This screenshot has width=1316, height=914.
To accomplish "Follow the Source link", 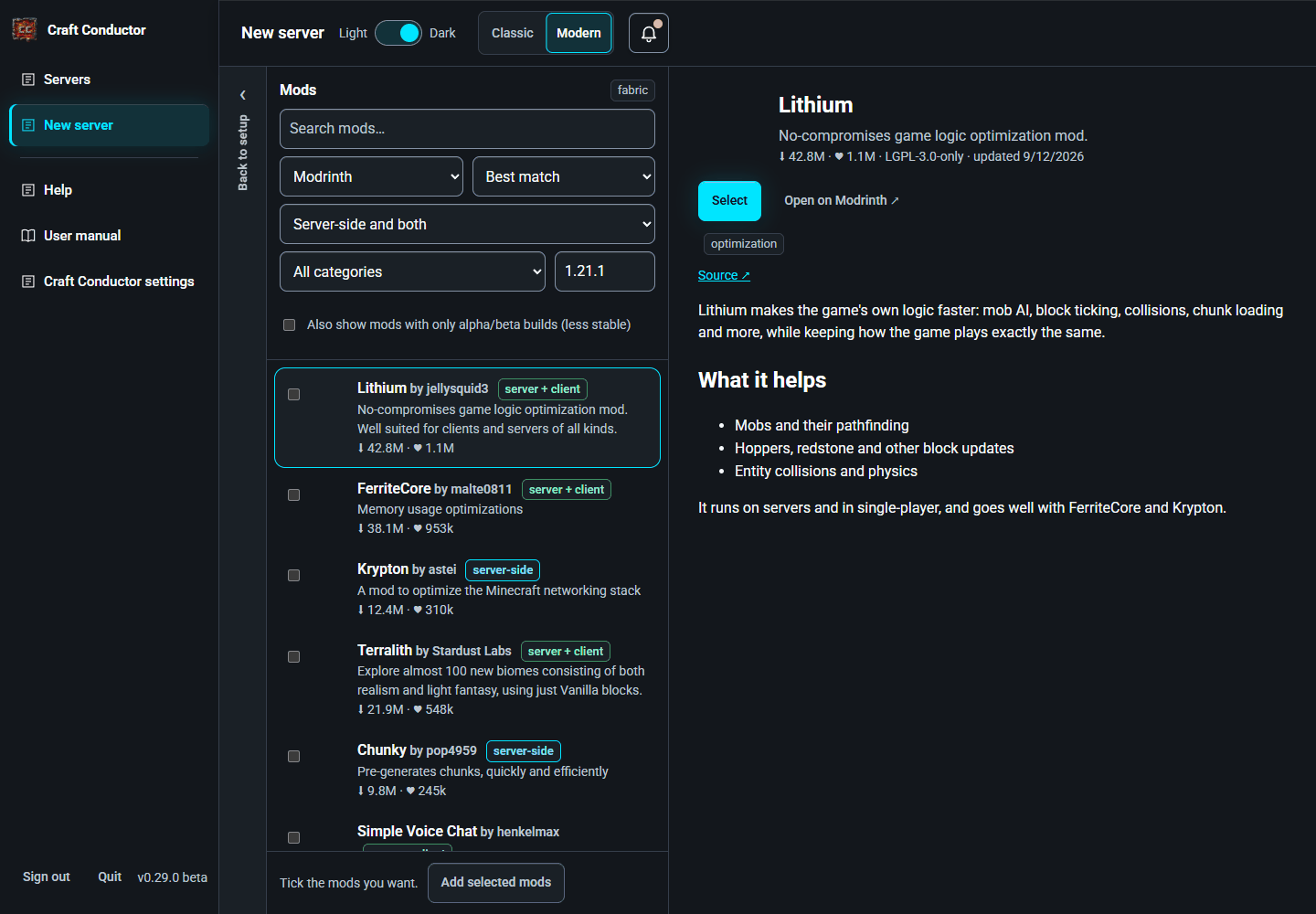I will pyautogui.click(x=724, y=275).
